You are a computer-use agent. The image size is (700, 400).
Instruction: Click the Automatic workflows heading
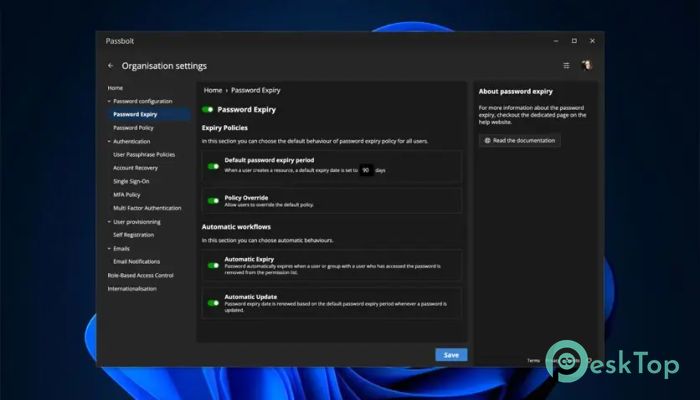tap(236, 227)
